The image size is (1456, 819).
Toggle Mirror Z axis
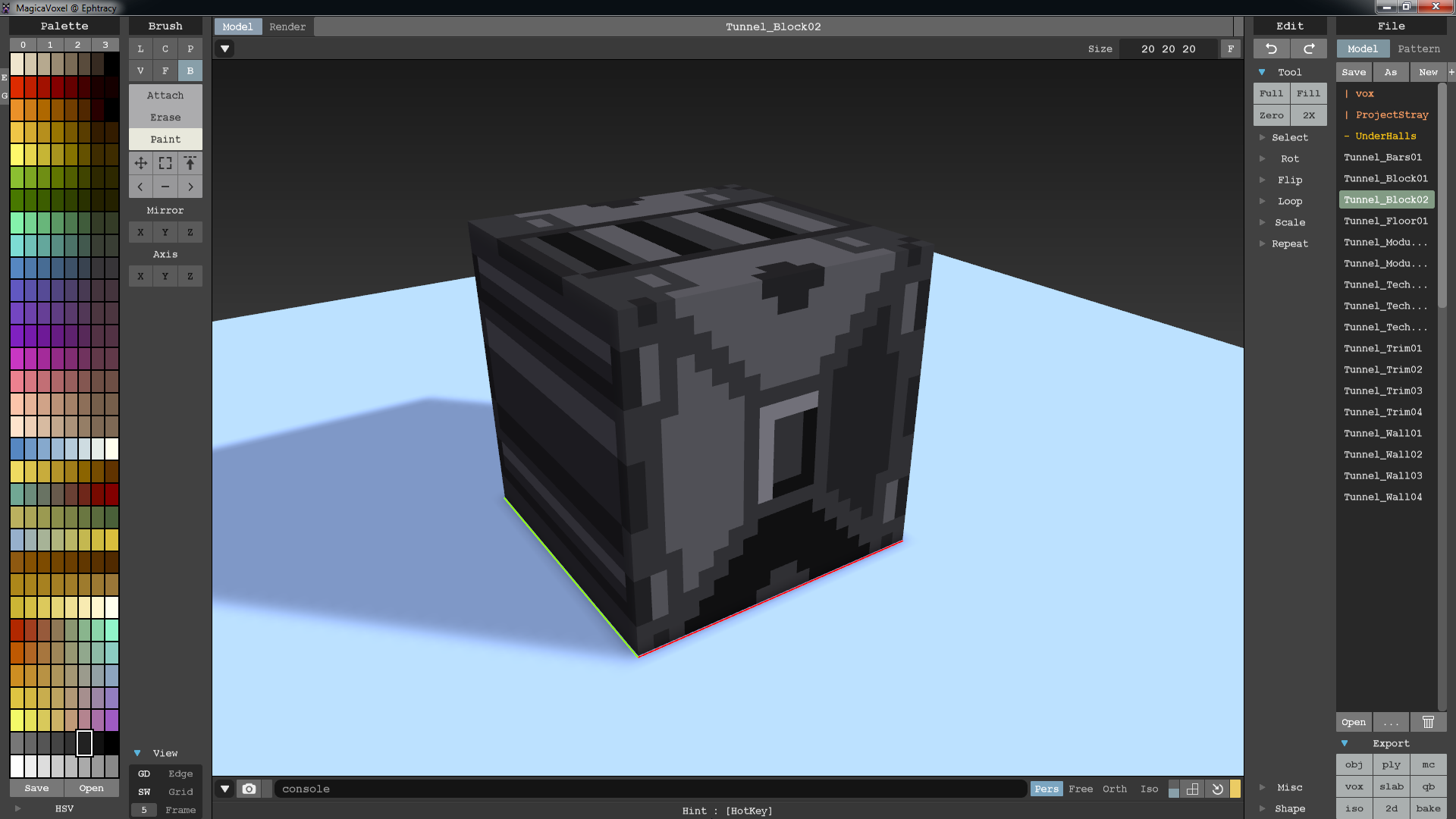(x=190, y=232)
